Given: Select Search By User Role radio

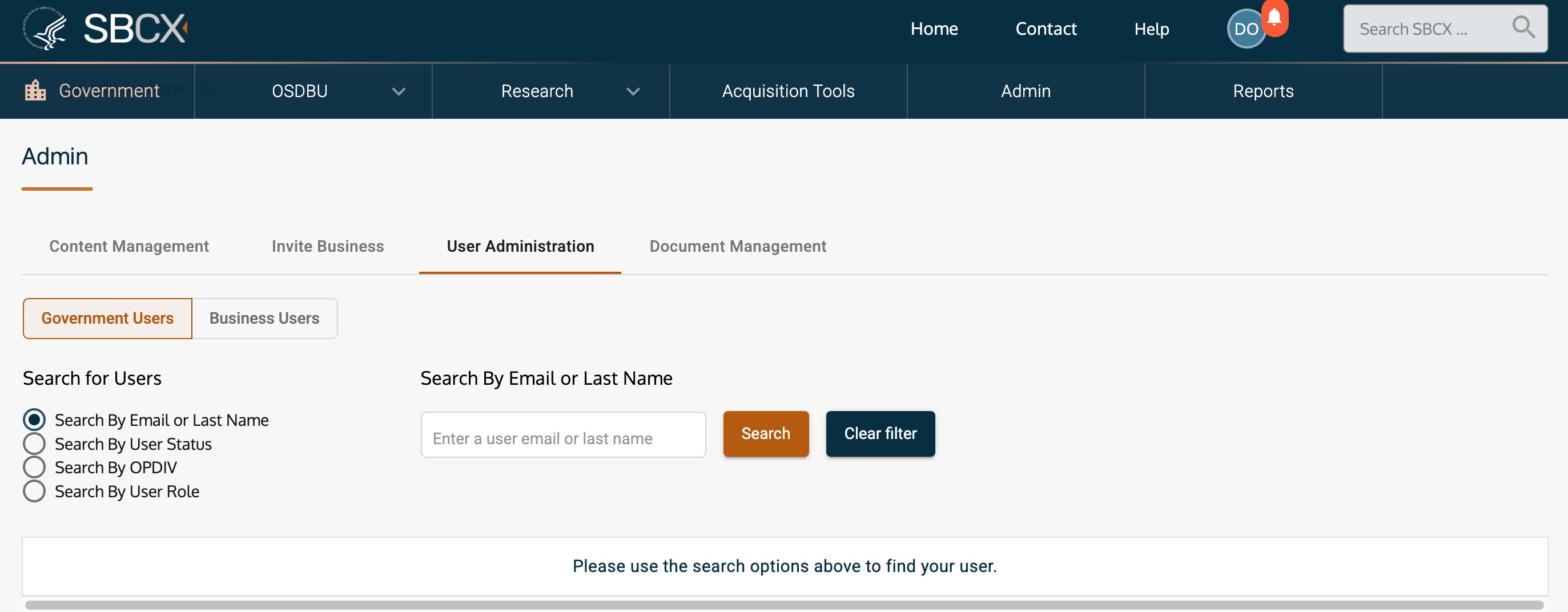Looking at the screenshot, I should pyautogui.click(x=34, y=492).
